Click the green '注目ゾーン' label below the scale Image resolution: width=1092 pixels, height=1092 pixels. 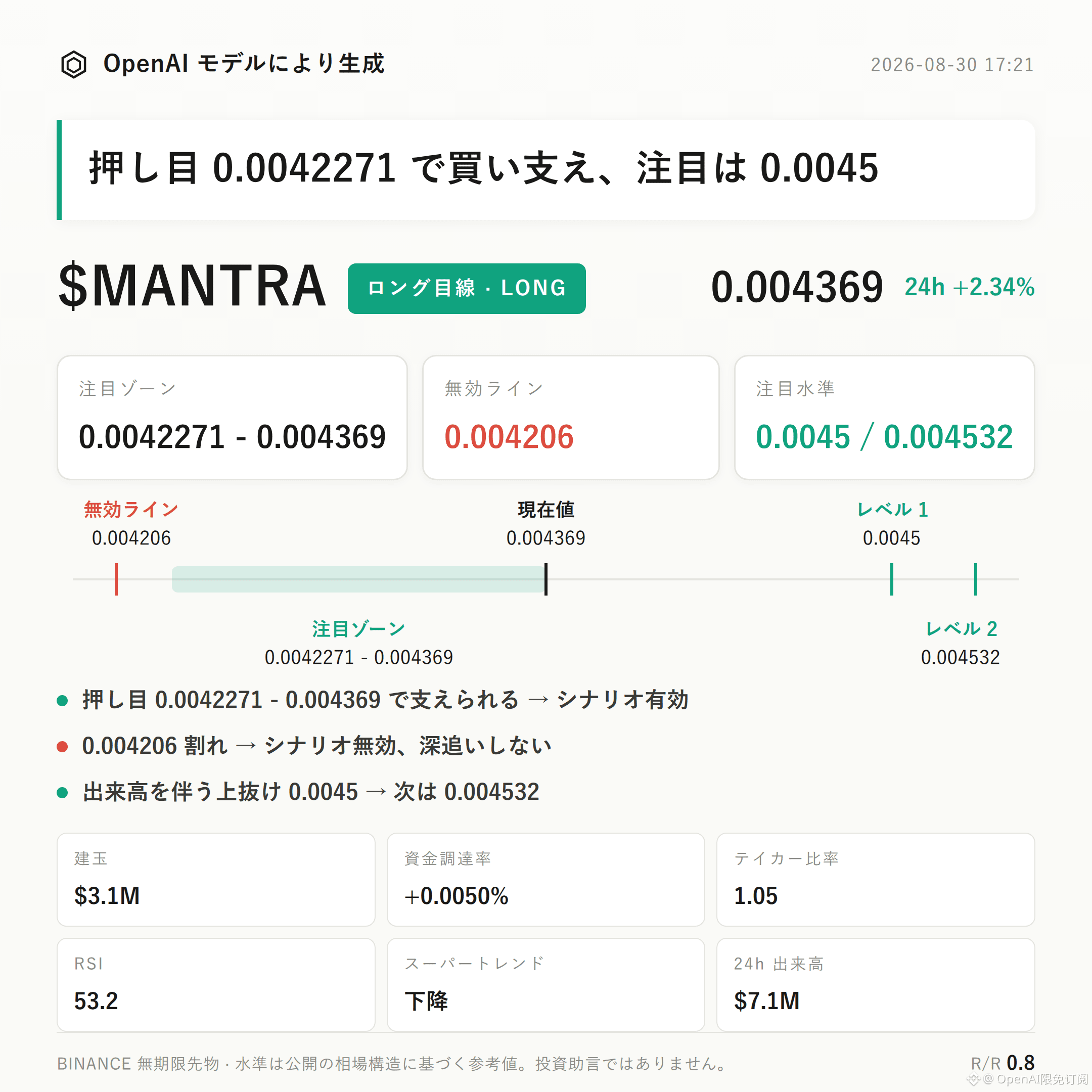359,628
